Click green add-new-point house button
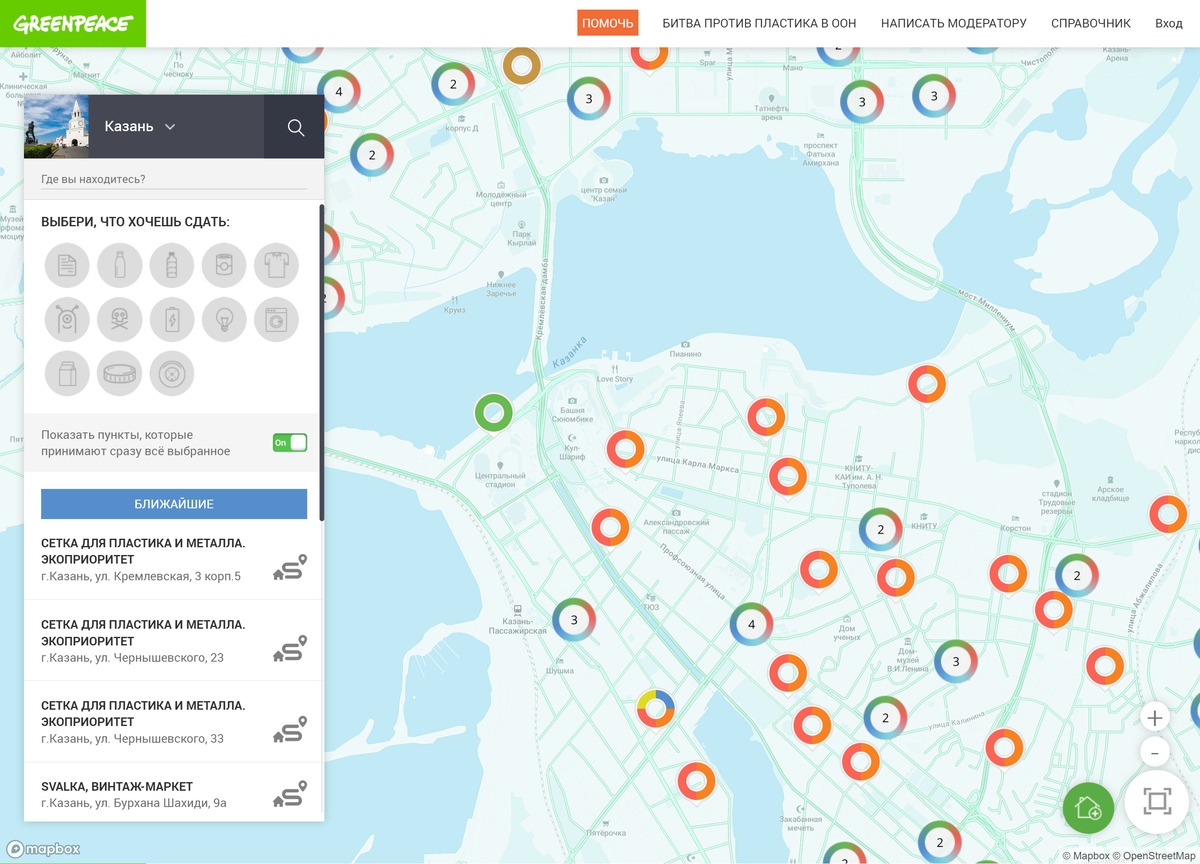This screenshot has height=864, width=1200. coord(1088,807)
